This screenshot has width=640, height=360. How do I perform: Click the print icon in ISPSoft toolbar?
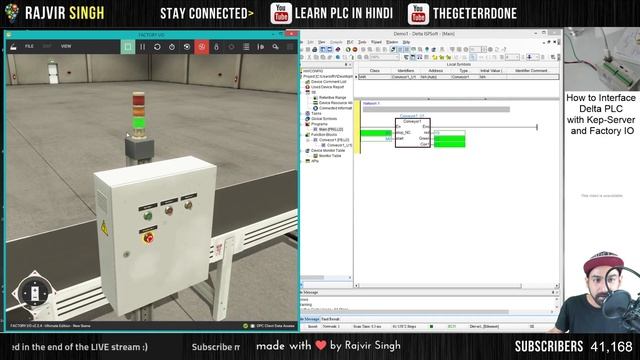(315, 49)
